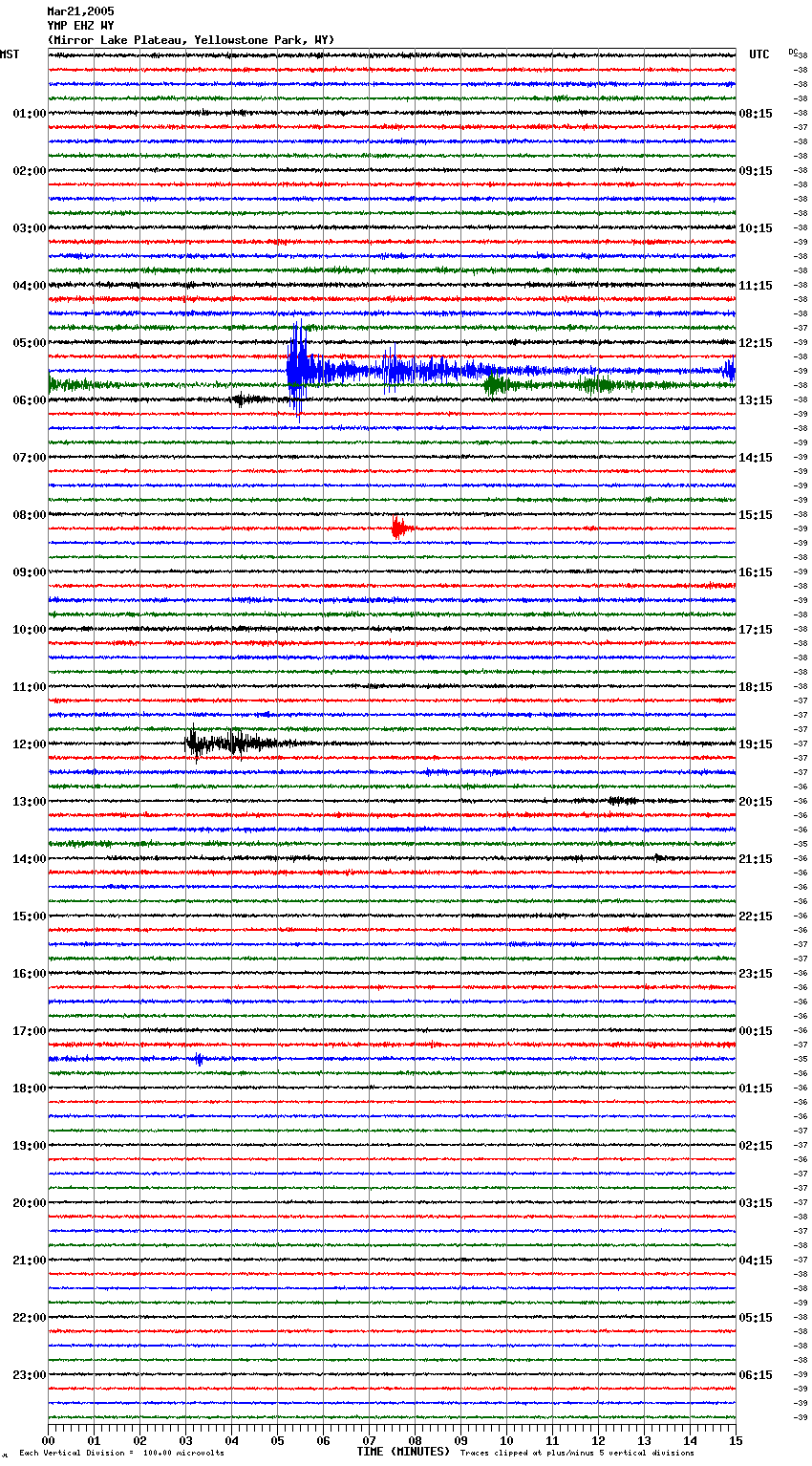Click the 06:15 UTC time label
The image size is (812, 1466).
[x=756, y=1375]
